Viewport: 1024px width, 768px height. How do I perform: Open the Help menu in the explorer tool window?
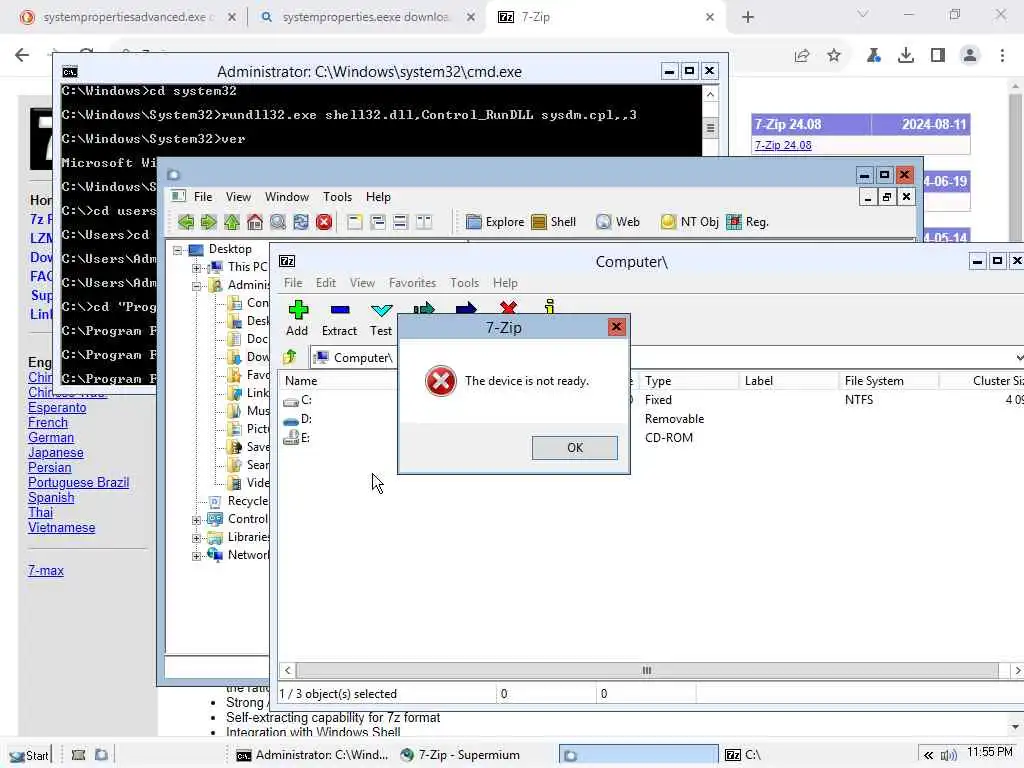[x=378, y=197]
